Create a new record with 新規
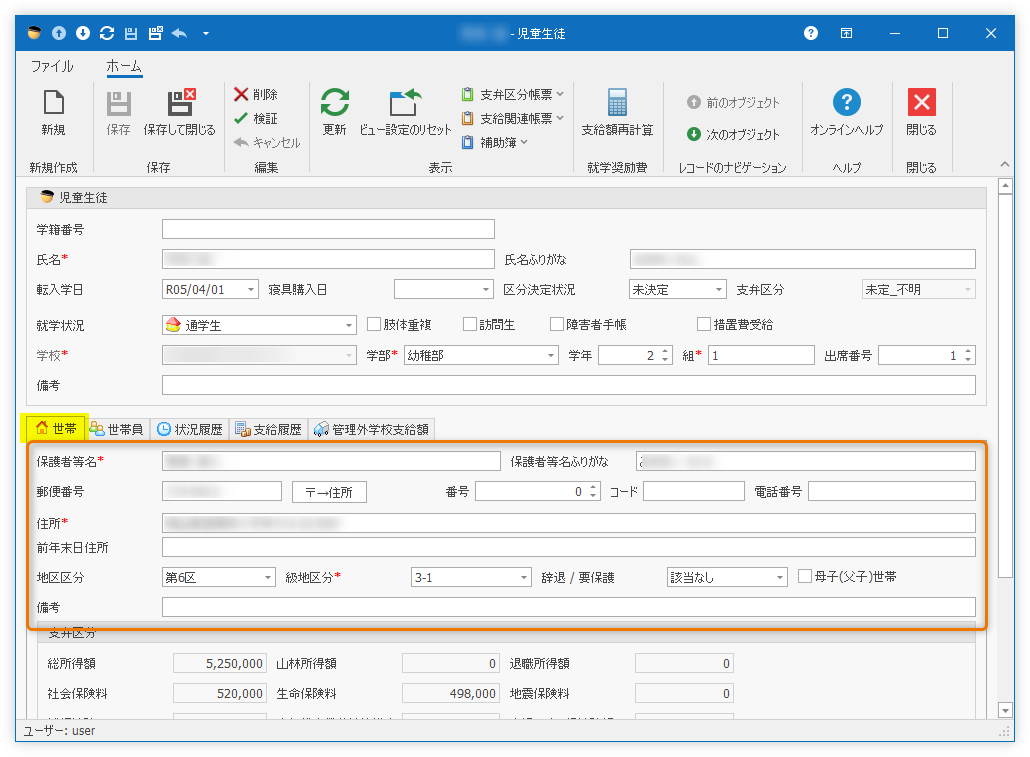Image resolution: width=1030 pixels, height=757 pixels. coord(53,112)
